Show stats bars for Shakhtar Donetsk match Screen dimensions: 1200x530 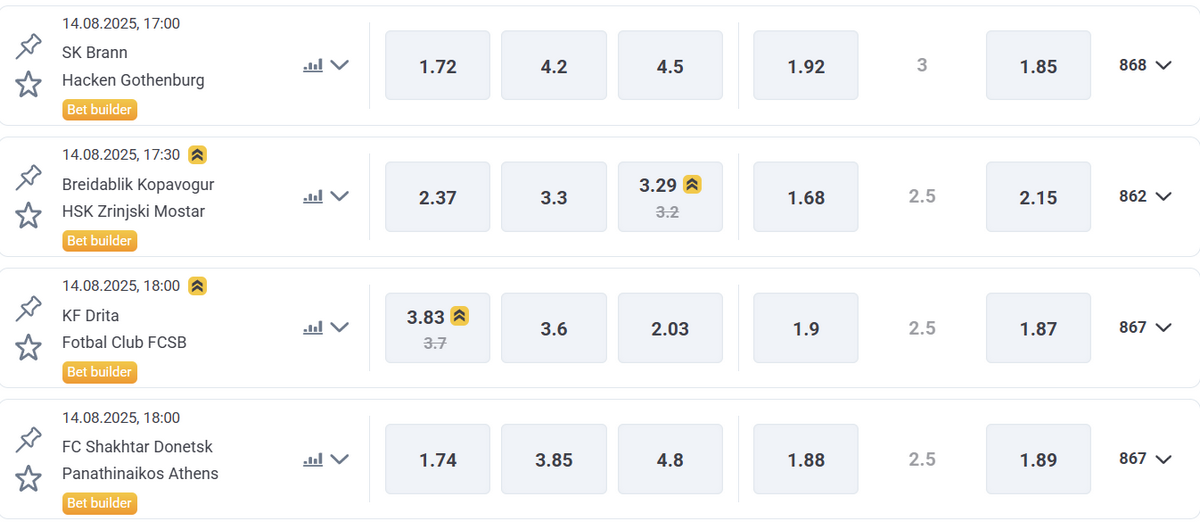313,460
